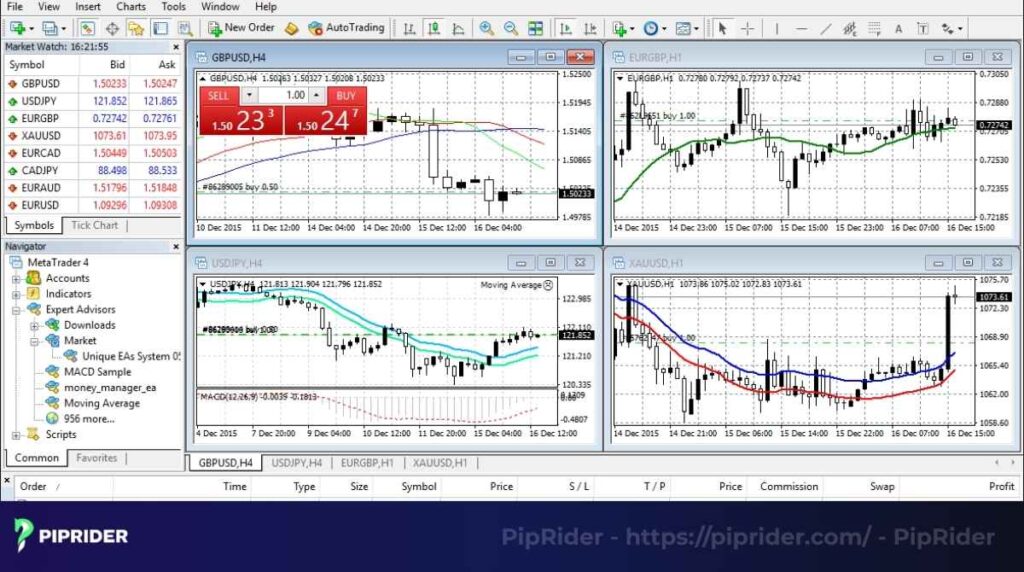Image resolution: width=1024 pixels, height=572 pixels.
Task: Open the Data Window crosshair-target icon
Action: click(112, 28)
